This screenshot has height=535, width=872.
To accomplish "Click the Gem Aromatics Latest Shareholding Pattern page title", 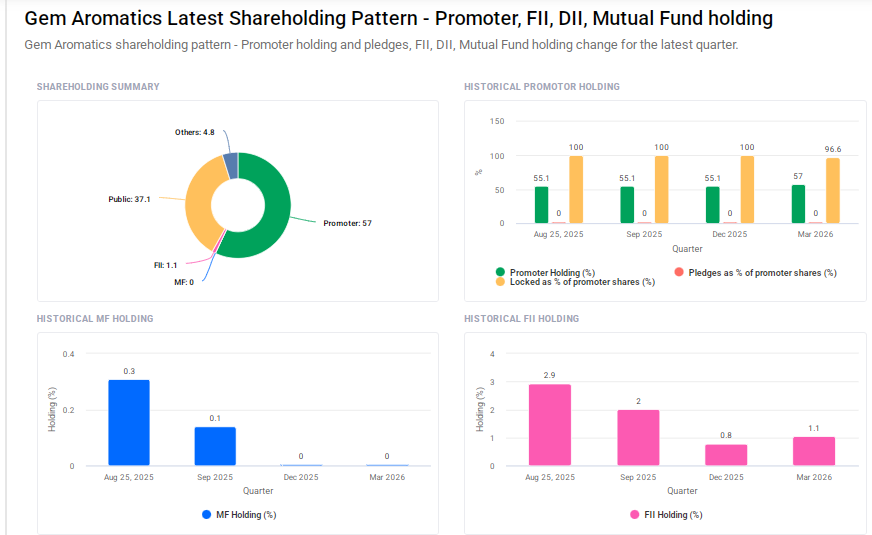I will (x=399, y=18).
